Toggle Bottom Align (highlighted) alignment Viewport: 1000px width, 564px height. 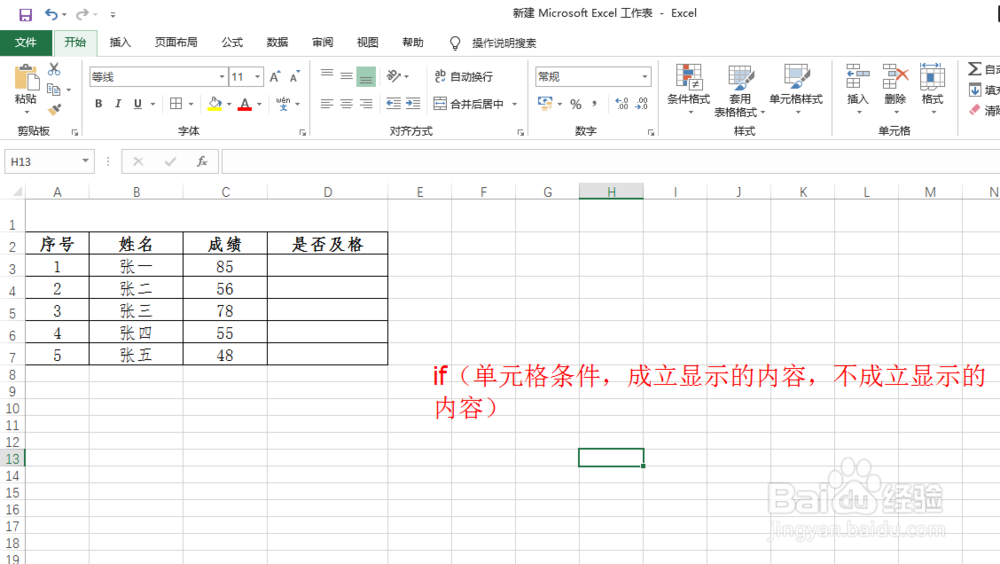point(366,77)
